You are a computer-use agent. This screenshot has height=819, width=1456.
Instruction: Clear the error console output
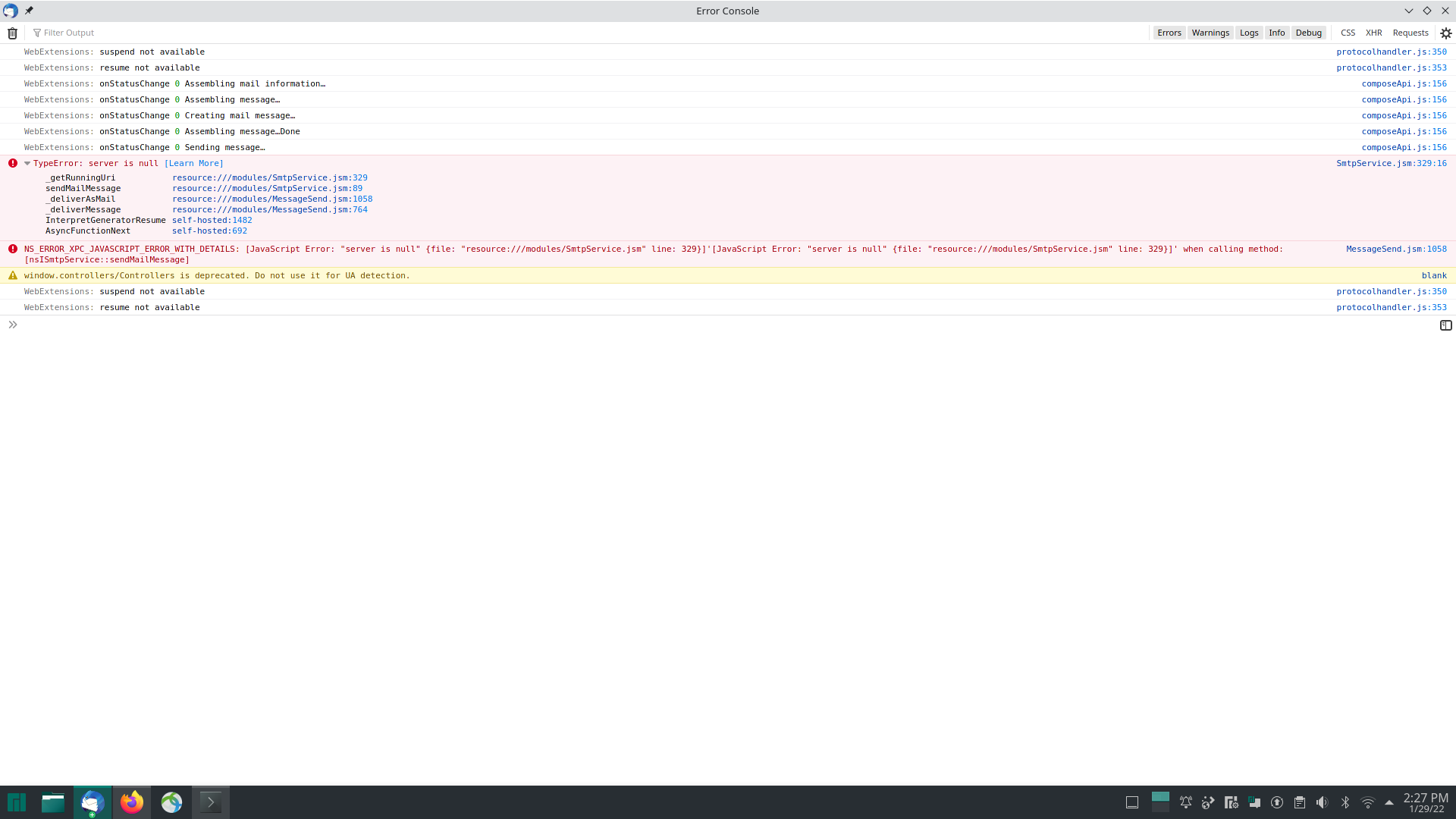pyautogui.click(x=11, y=33)
